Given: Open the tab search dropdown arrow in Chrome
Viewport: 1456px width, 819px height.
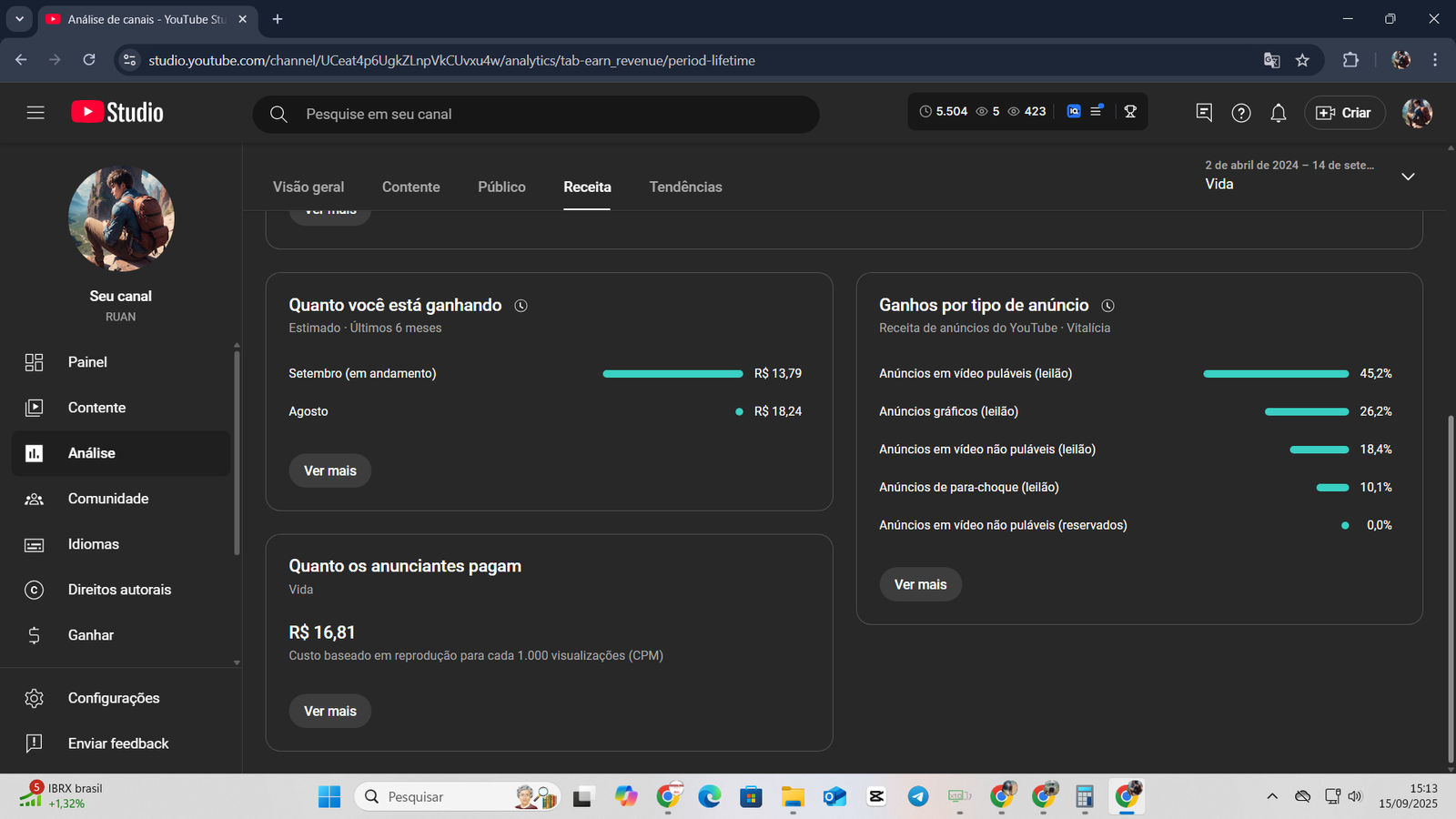Looking at the screenshot, I should [19, 19].
